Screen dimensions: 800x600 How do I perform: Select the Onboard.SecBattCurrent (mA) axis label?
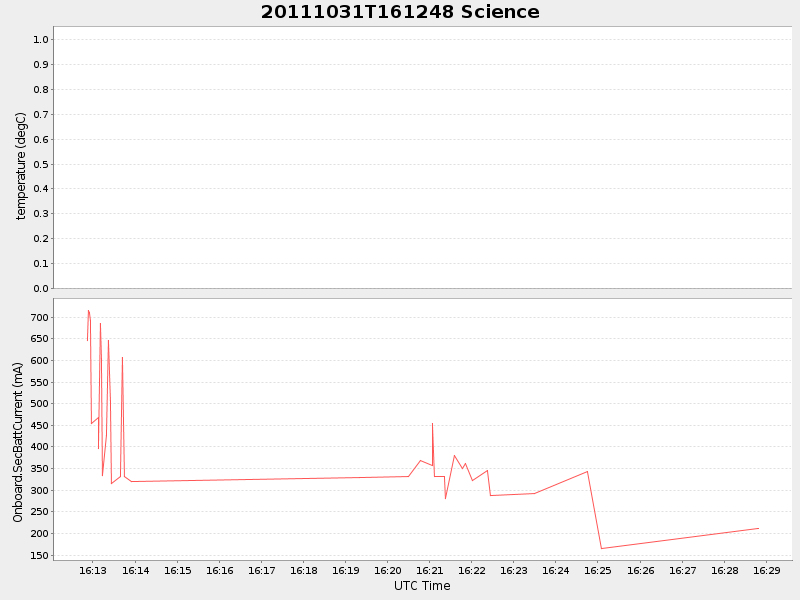[18, 442]
